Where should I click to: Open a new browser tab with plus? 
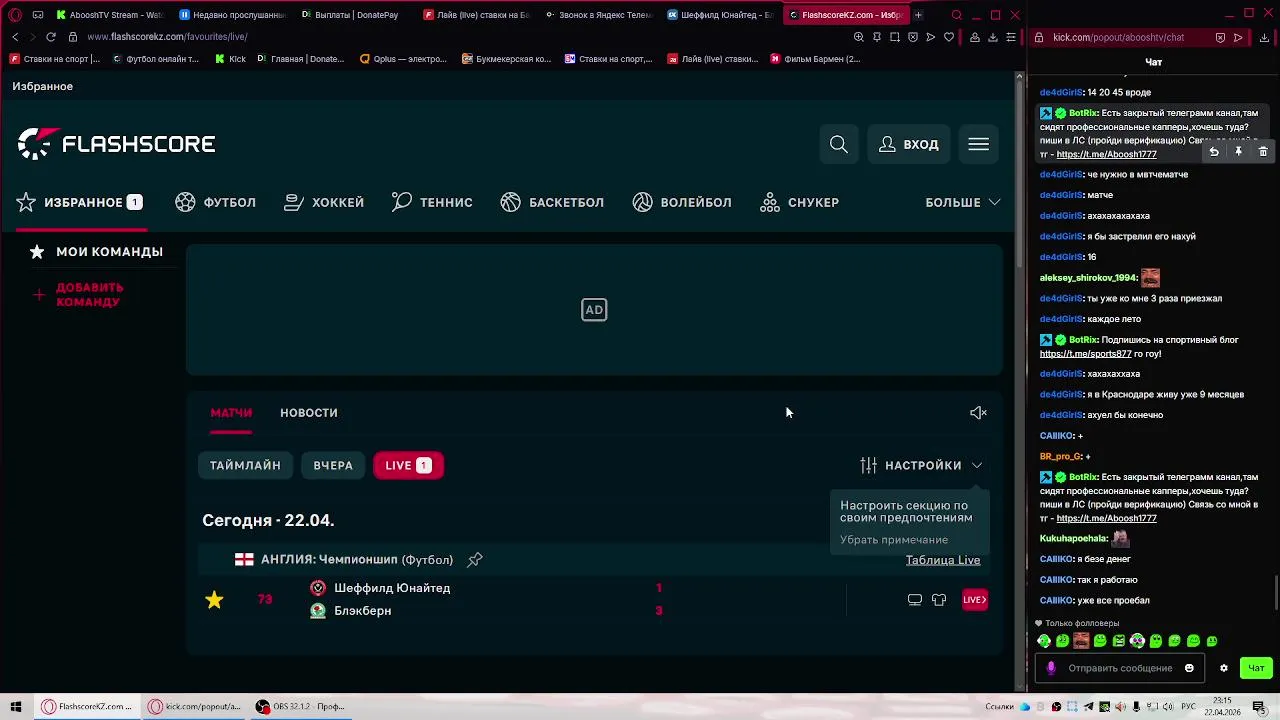coord(918,15)
